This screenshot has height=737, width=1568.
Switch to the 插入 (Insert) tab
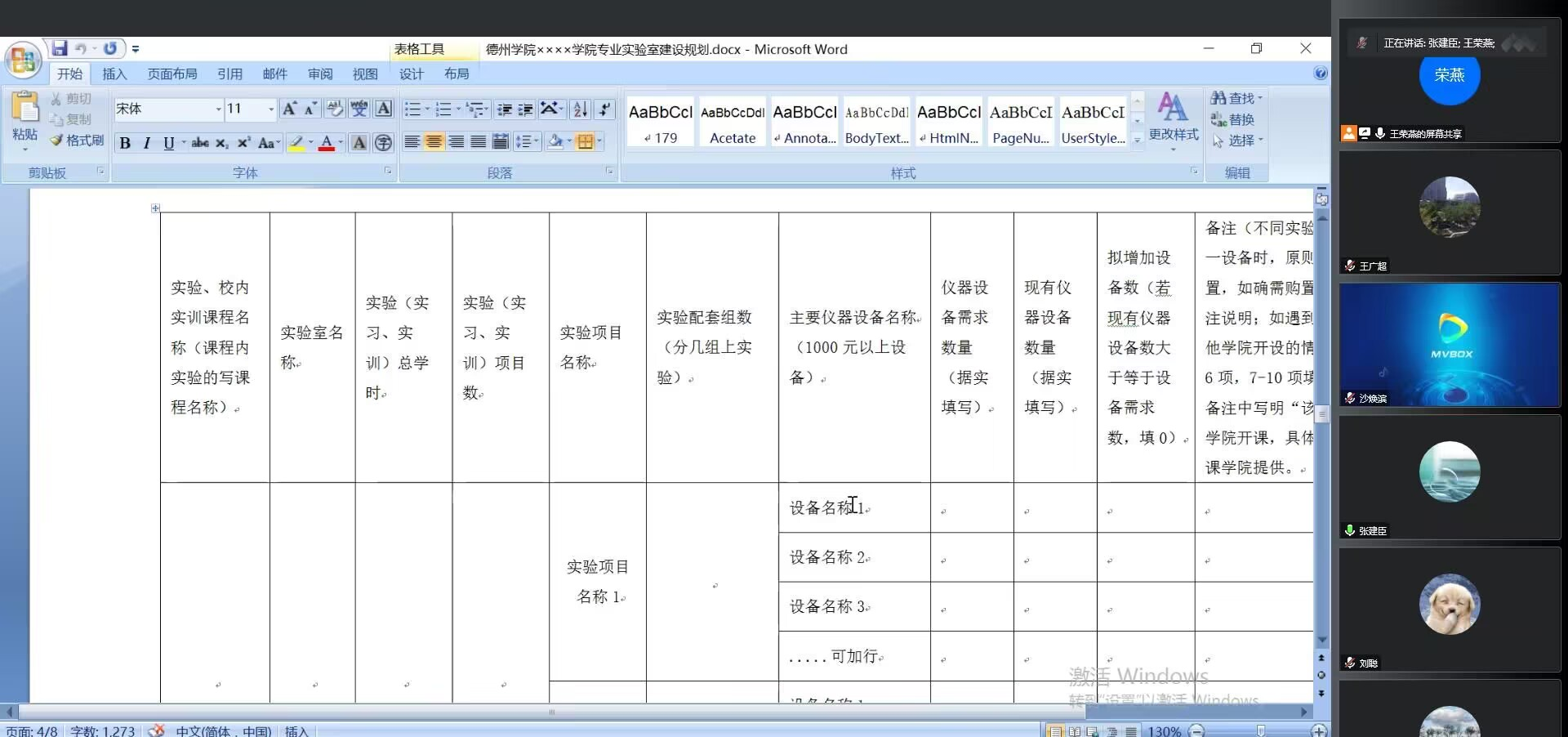pos(114,74)
